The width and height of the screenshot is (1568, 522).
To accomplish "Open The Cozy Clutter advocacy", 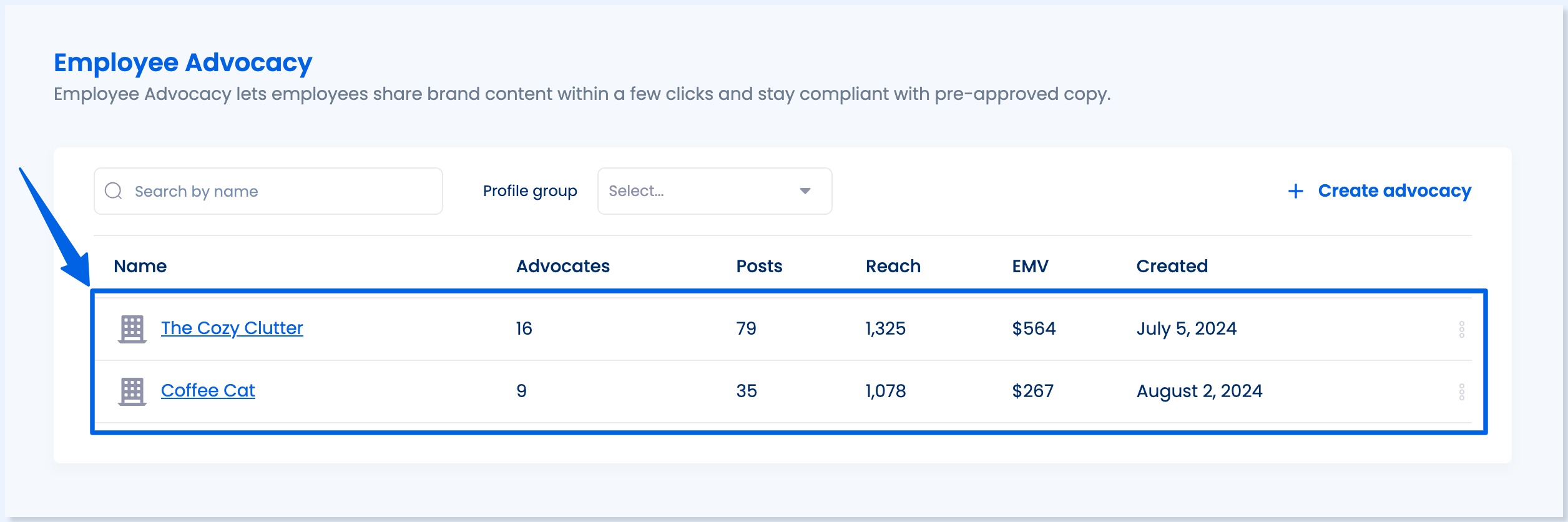I will (232, 327).
